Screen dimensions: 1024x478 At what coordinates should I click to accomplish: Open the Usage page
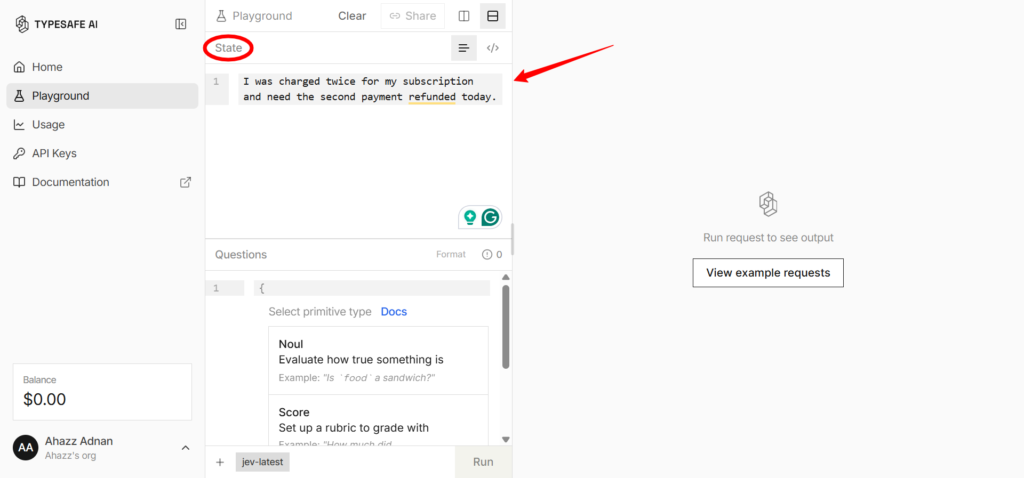[x=102, y=125]
